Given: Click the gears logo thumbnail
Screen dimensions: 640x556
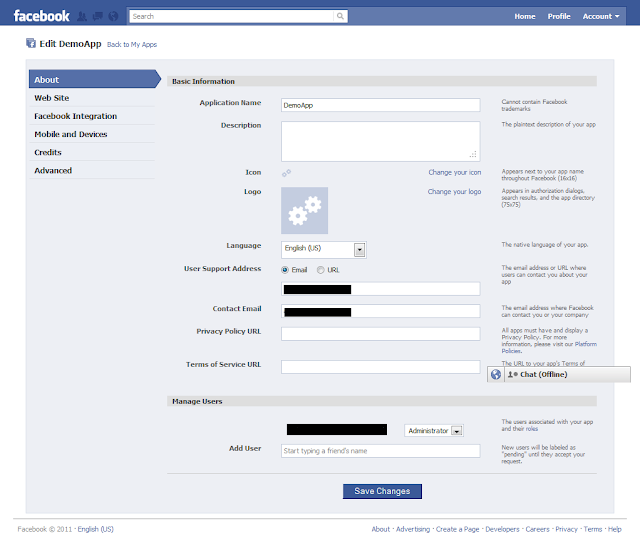Looking at the screenshot, I should click(304, 211).
